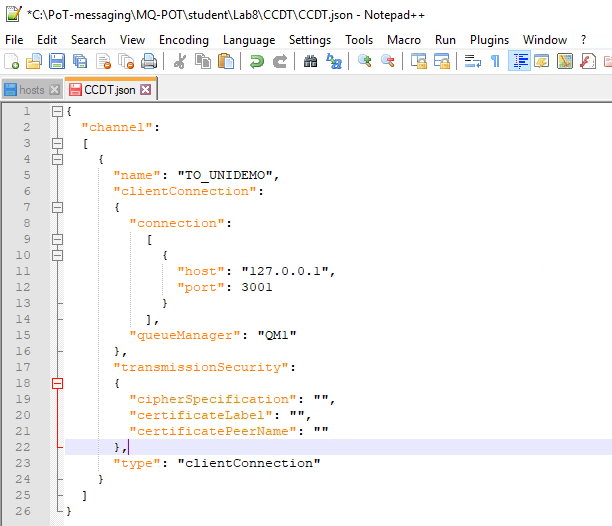The image size is (612, 526).
Task: Click the "clientConnection" type value on line 23
Action: (x=249, y=463)
